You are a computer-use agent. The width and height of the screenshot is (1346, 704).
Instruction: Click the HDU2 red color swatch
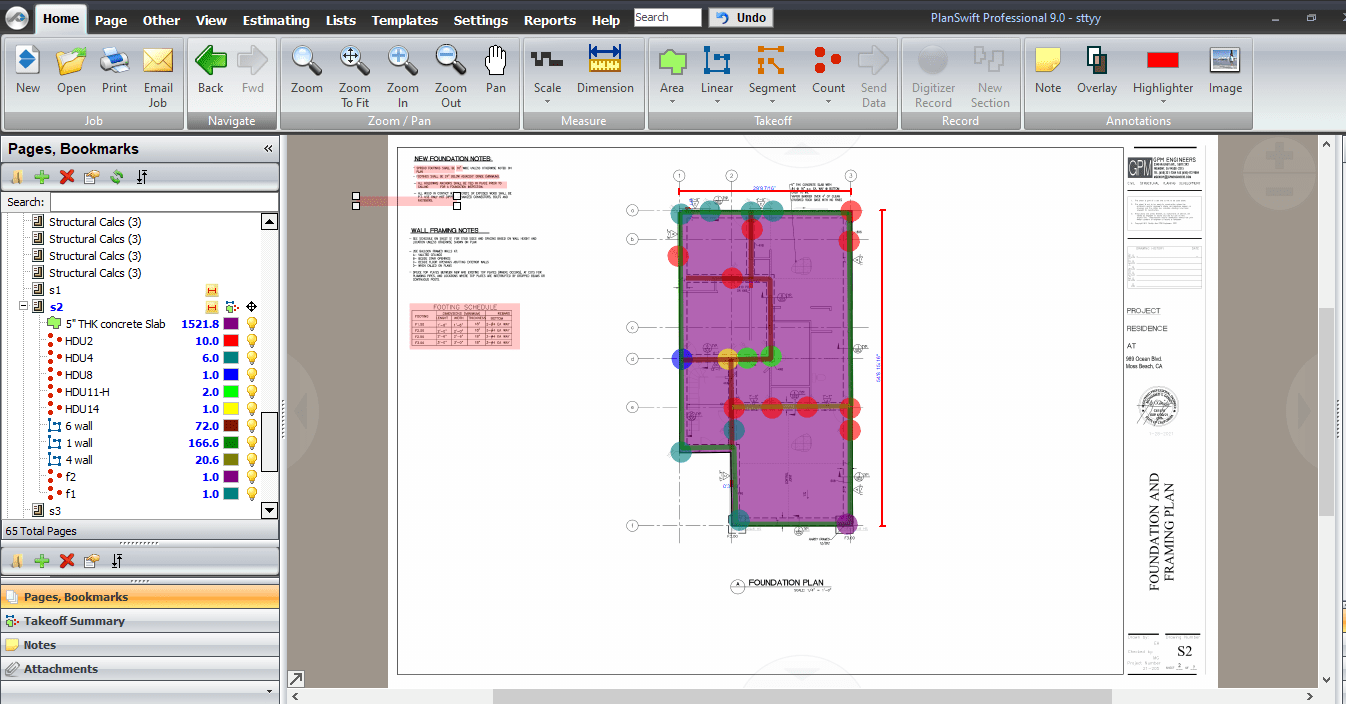(x=231, y=341)
